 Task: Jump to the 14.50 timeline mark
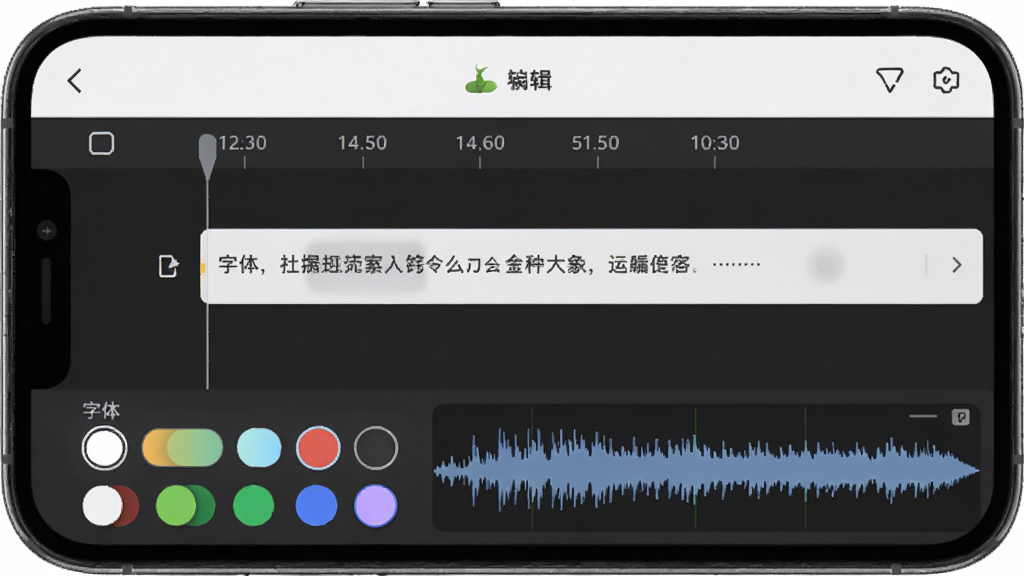coord(362,143)
